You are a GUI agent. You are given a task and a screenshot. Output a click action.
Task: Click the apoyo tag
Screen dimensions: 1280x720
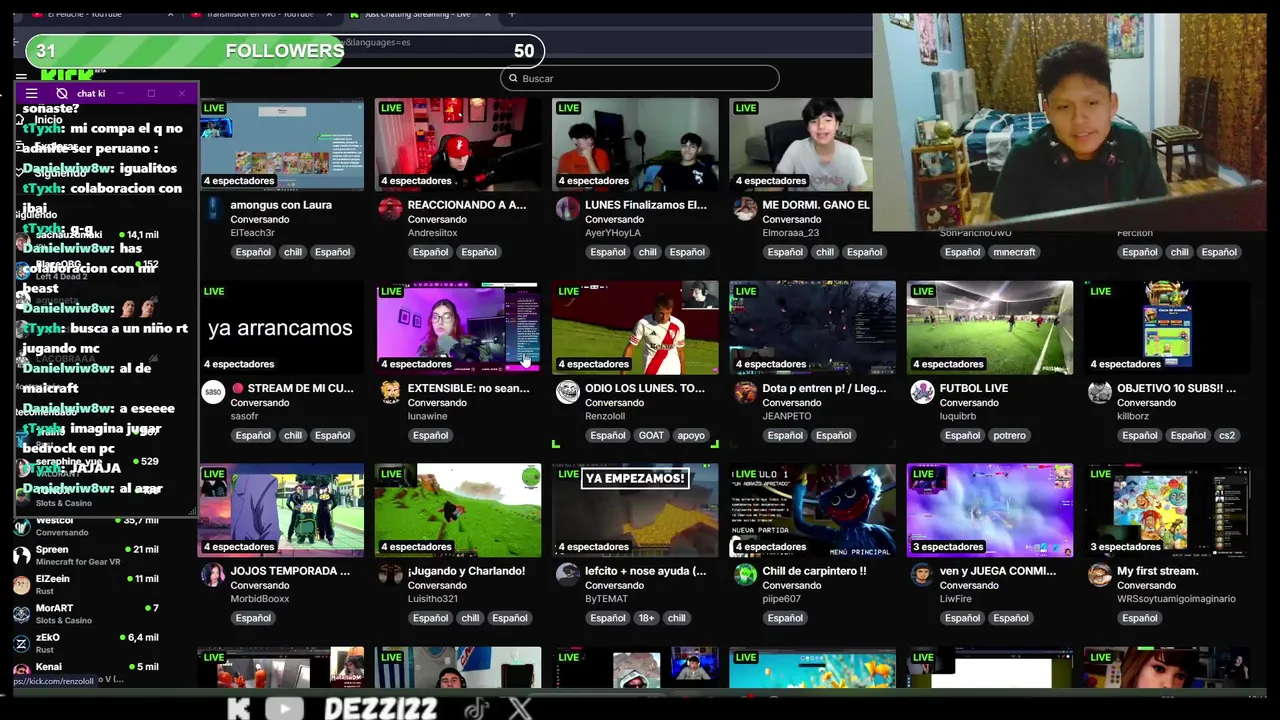pyautogui.click(x=691, y=435)
